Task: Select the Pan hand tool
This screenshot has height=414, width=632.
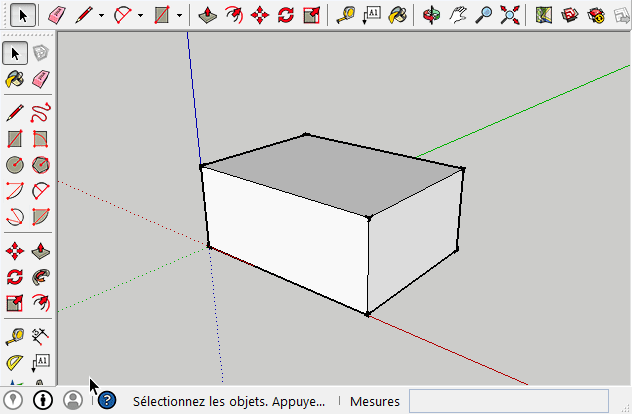Action: (x=458, y=15)
